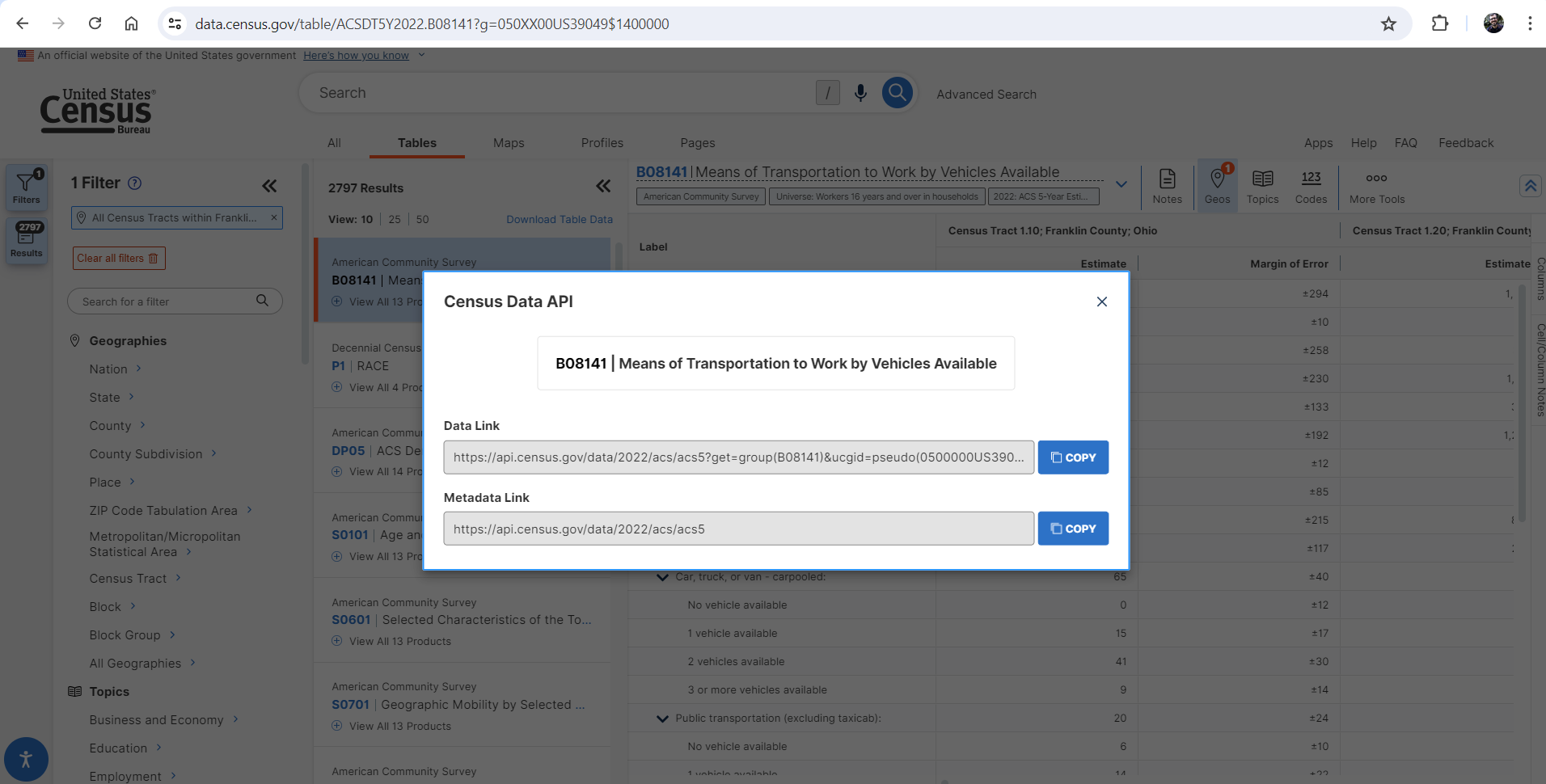
Task: Click Download Table Data link
Action: pos(560,219)
